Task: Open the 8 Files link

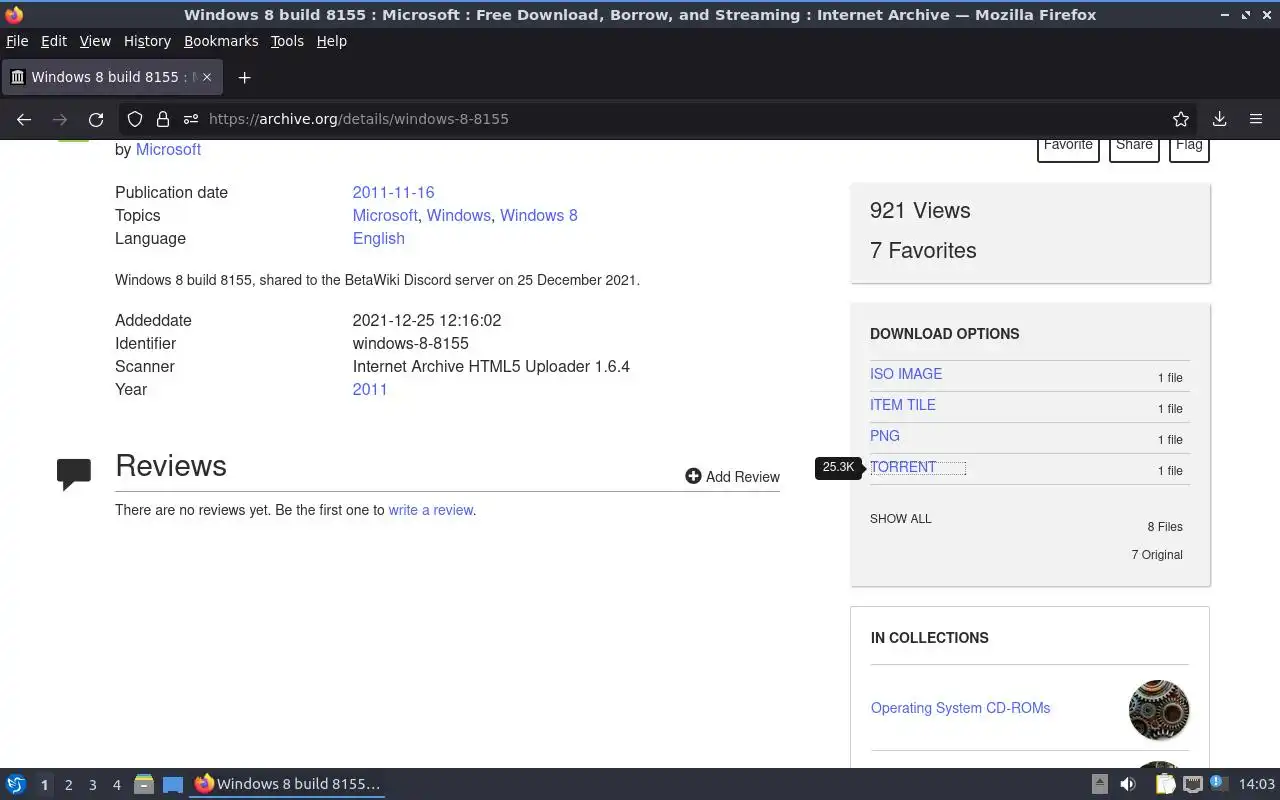Action: 1165,527
